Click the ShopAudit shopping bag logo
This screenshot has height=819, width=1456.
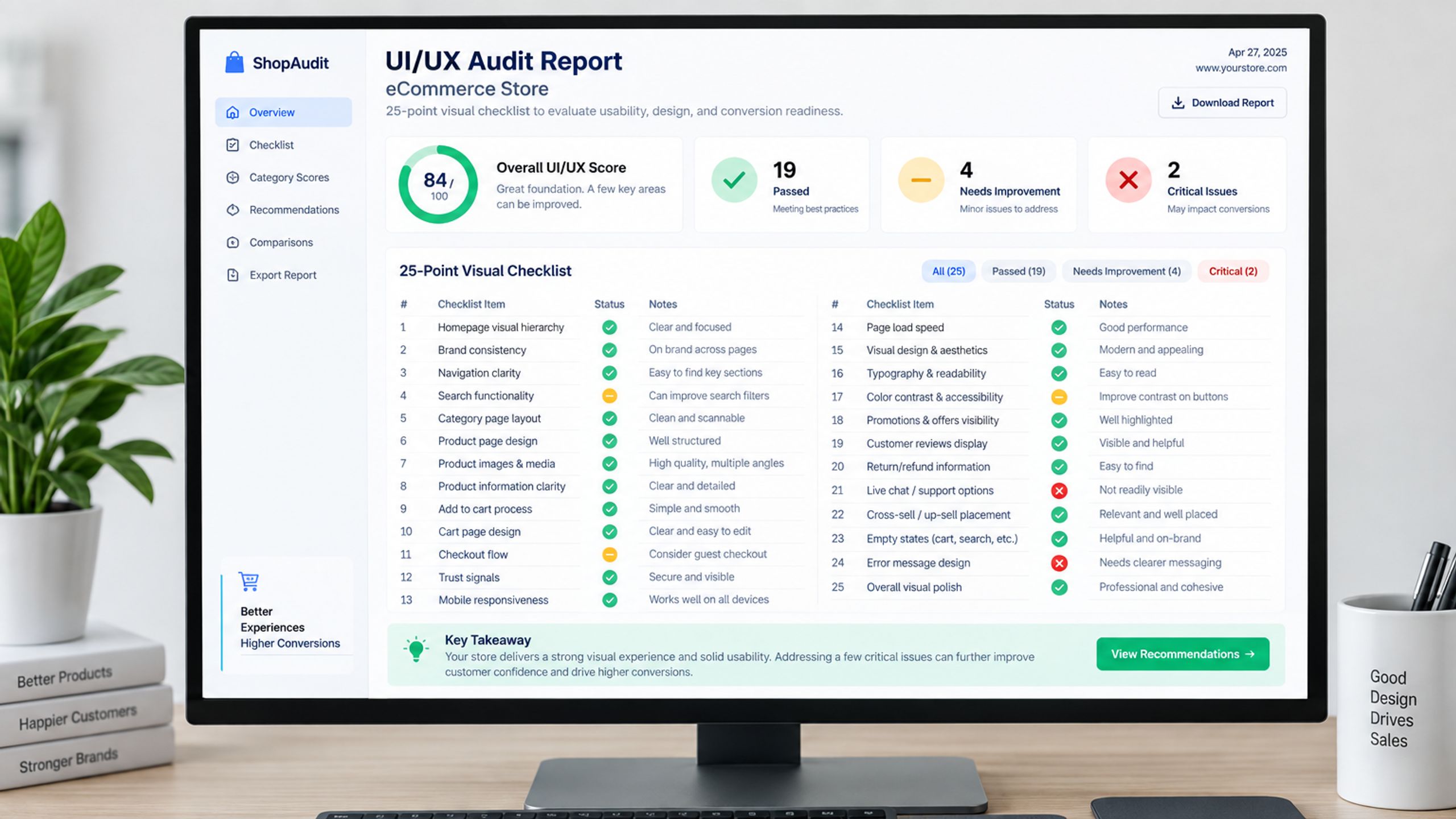pyautogui.click(x=234, y=62)
